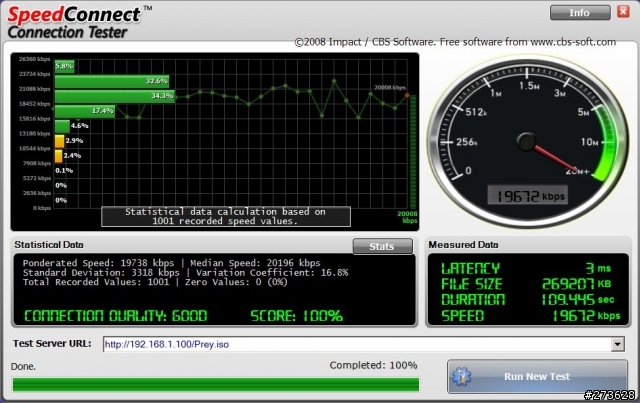Click the SCORE: 100% readout
The image size is (640, 403).
point(297,316)
